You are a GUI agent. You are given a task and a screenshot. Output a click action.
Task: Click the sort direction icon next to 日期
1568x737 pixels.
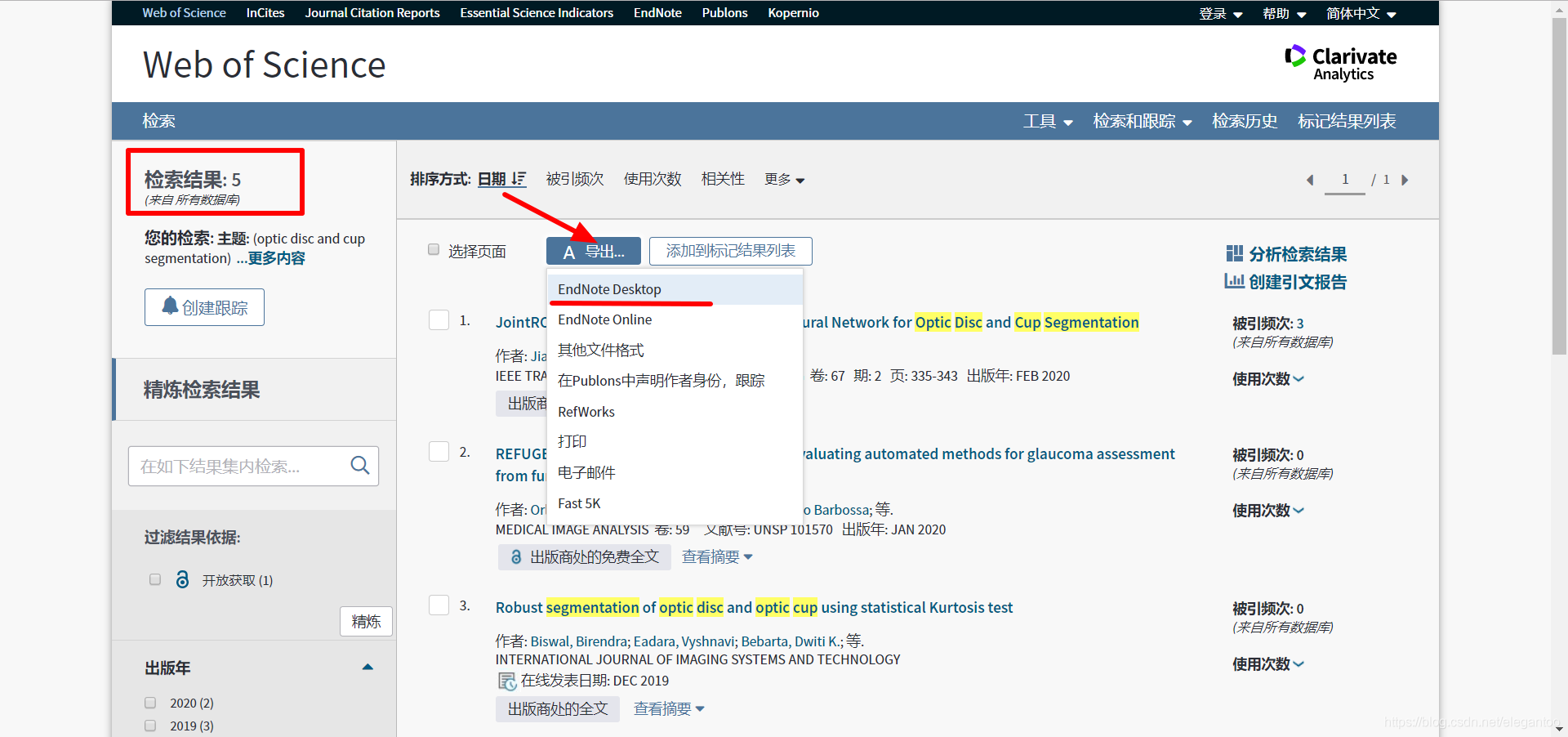click(x=519, y=179)
